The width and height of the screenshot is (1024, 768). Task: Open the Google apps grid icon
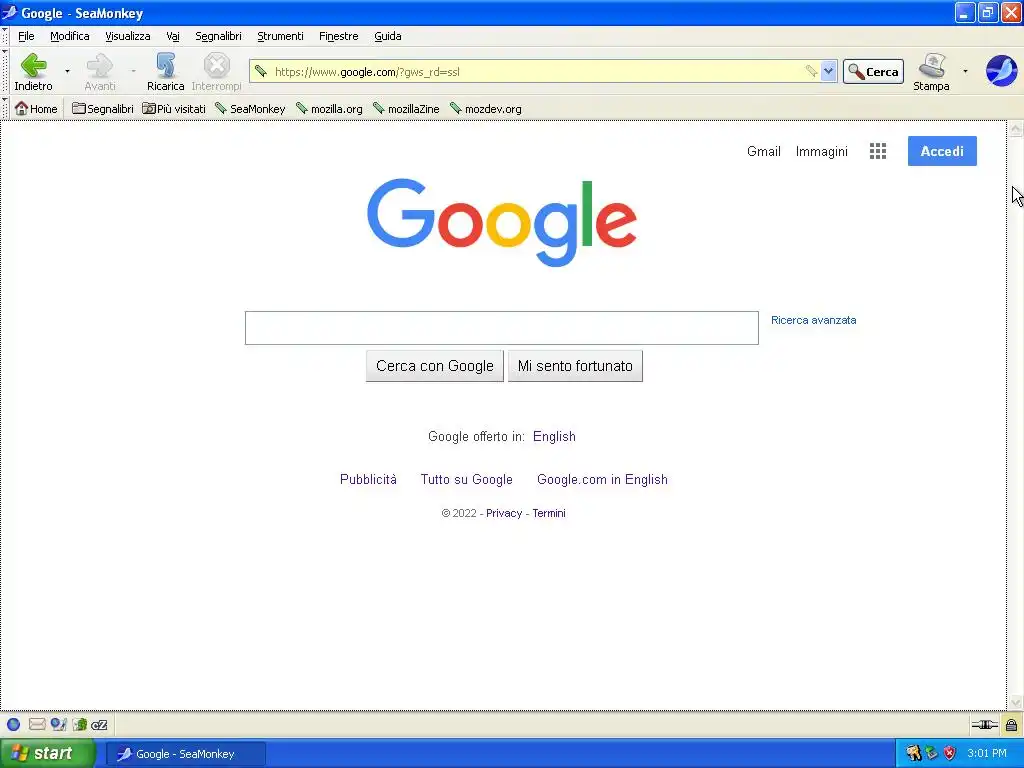[878, 152]
